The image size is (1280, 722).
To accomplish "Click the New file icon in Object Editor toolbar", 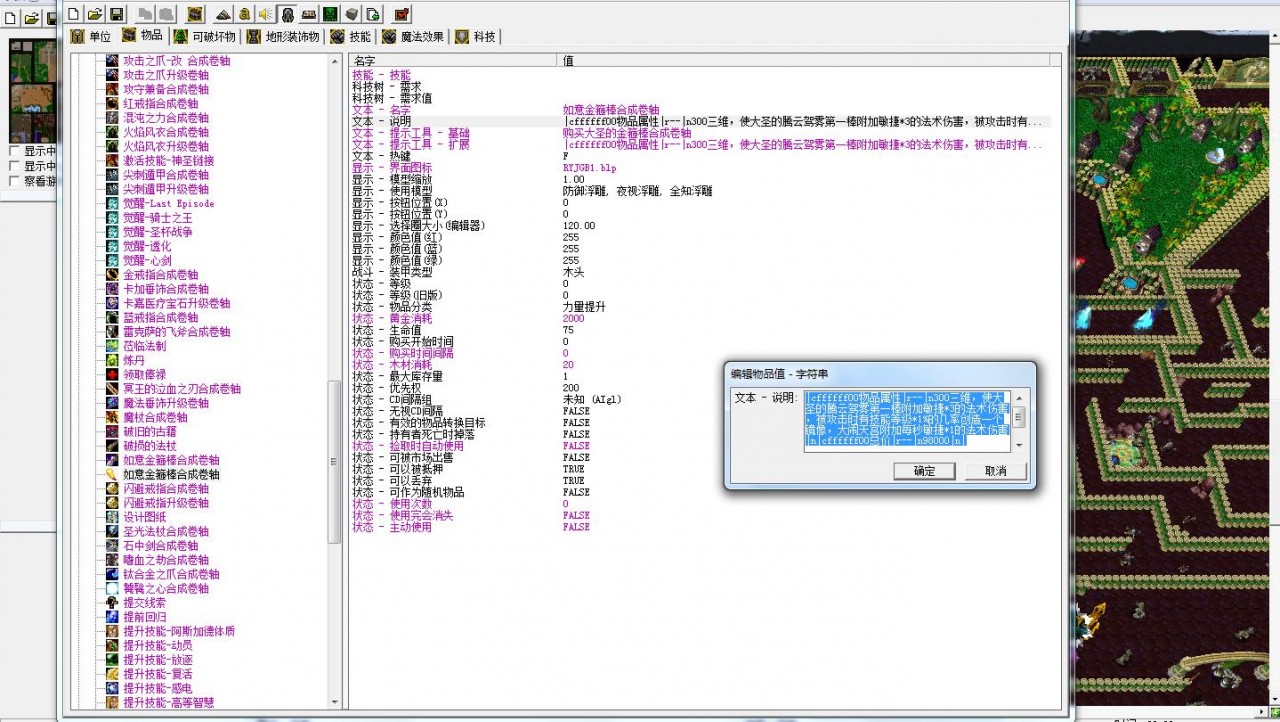I will (73, 14).
